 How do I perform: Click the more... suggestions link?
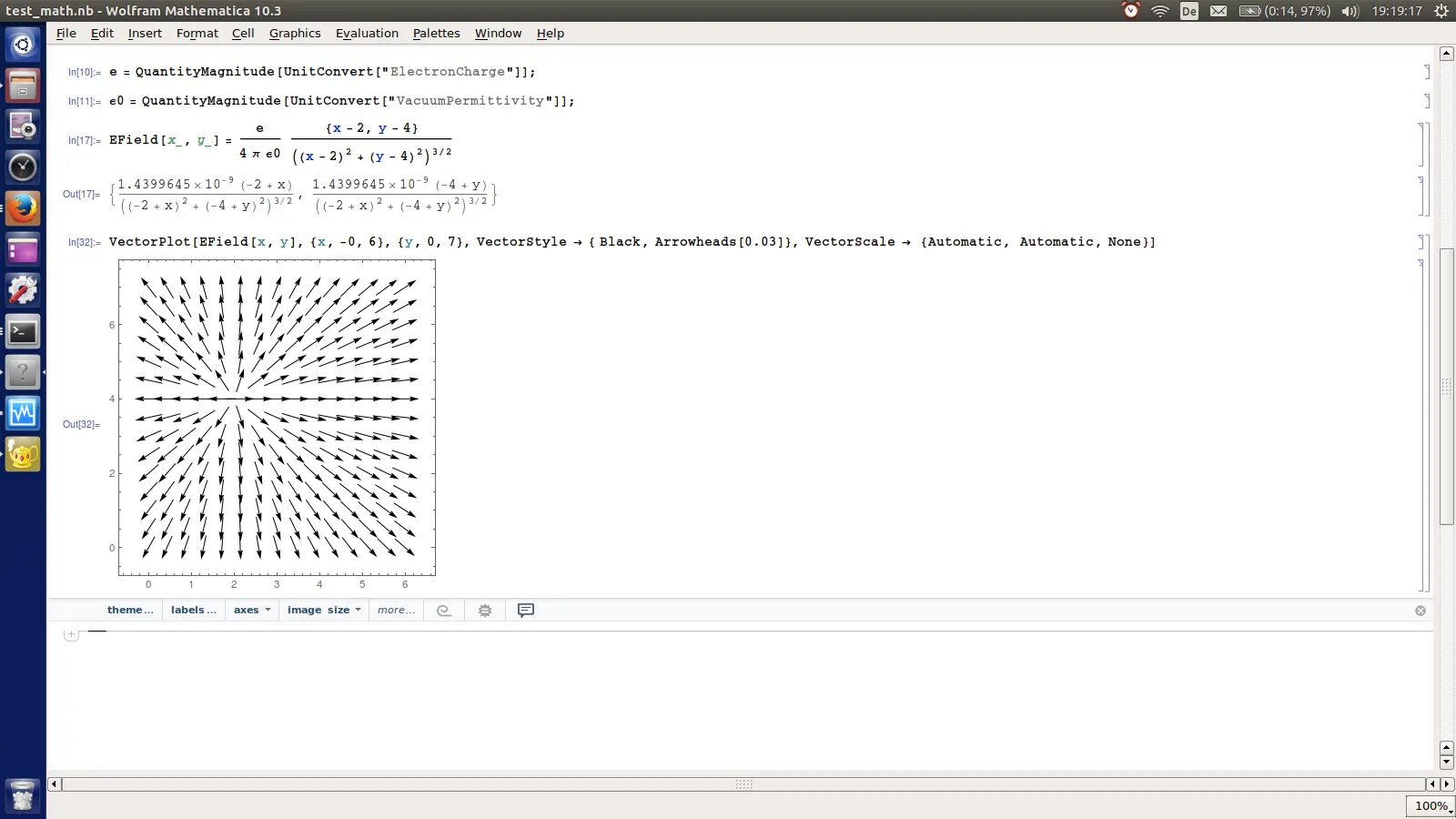point(396,611)
